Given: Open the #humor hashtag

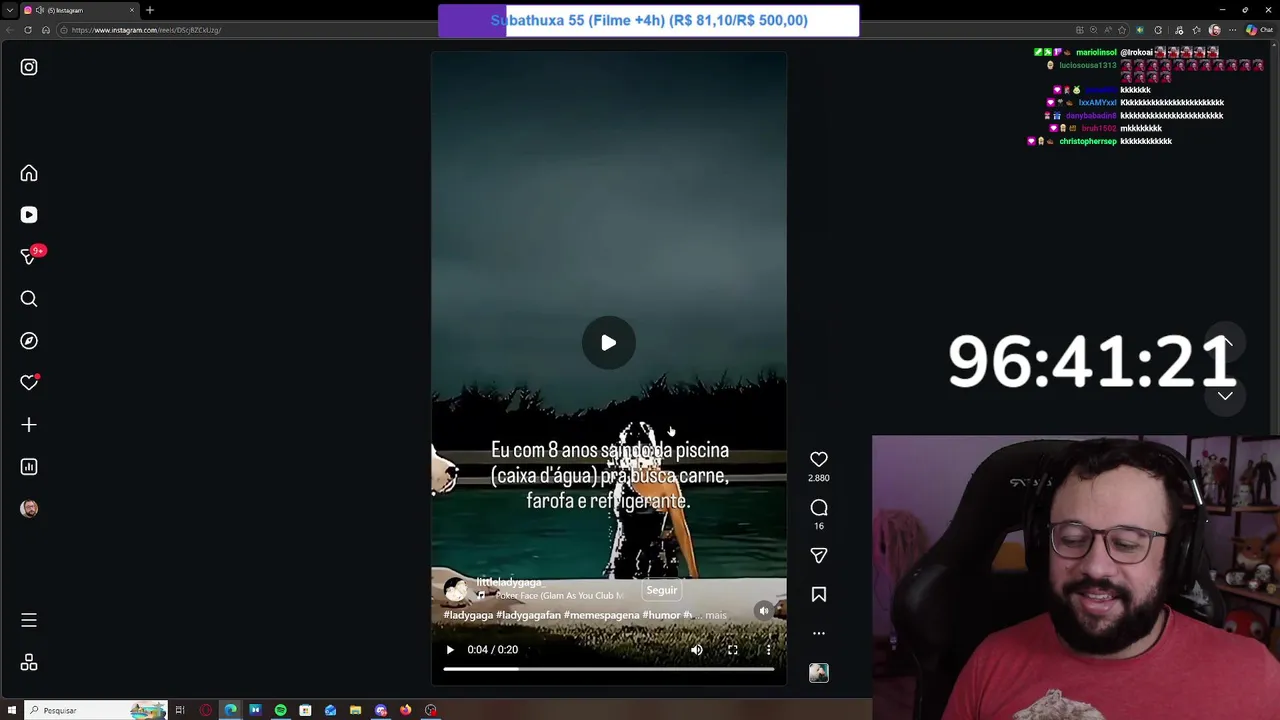Looking at the screenshot, I should click(661, 615).
